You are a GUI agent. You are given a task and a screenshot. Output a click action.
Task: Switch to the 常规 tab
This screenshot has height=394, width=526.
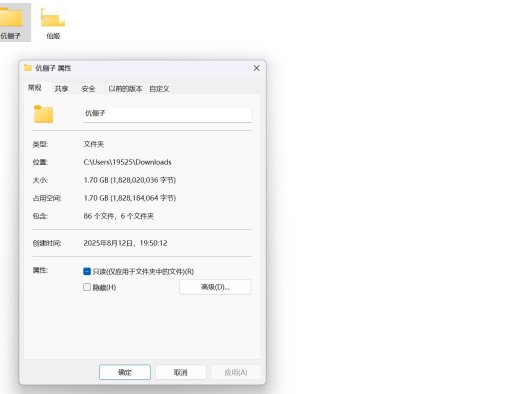35,88
